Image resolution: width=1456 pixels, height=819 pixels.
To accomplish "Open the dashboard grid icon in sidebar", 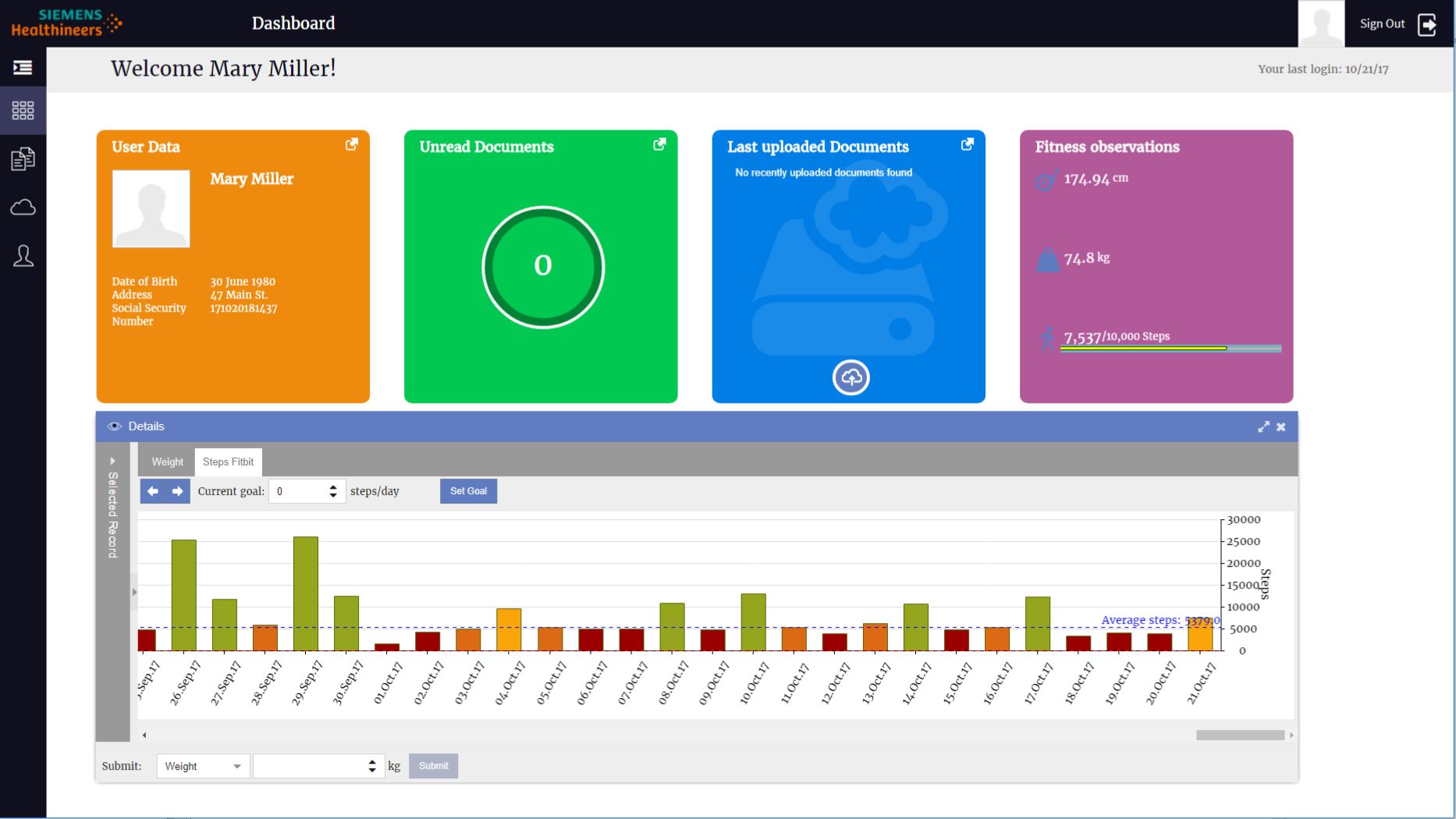I will pyautogui.click(x=23, y=111).
